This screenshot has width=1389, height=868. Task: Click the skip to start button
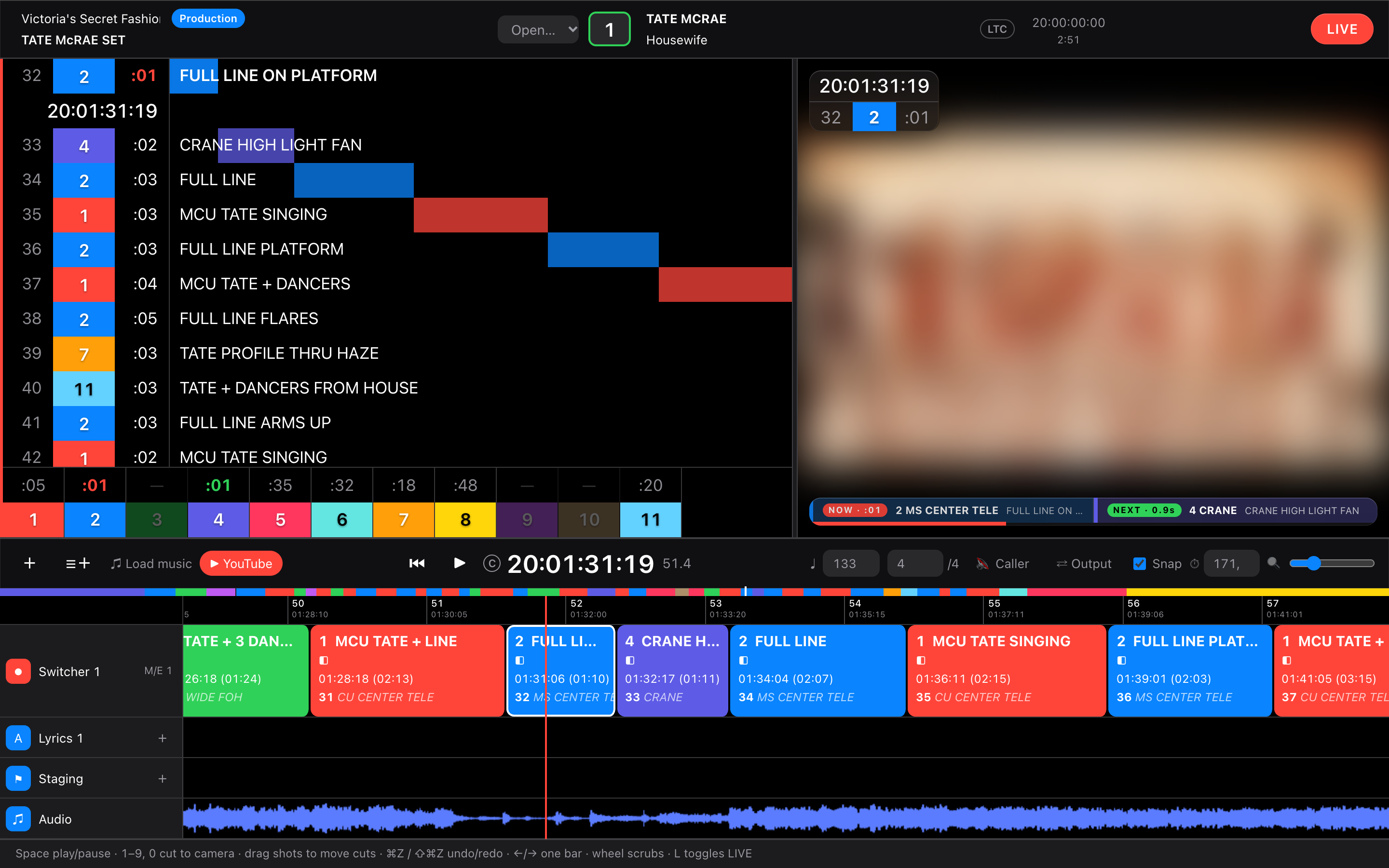point(417,563)
